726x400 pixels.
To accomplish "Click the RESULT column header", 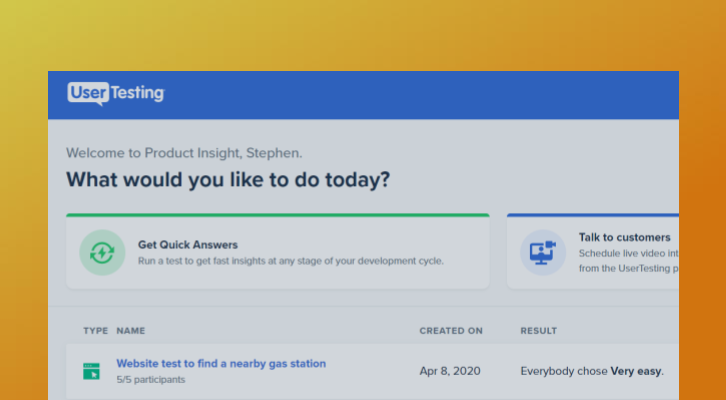I will (x=538, y=331).
